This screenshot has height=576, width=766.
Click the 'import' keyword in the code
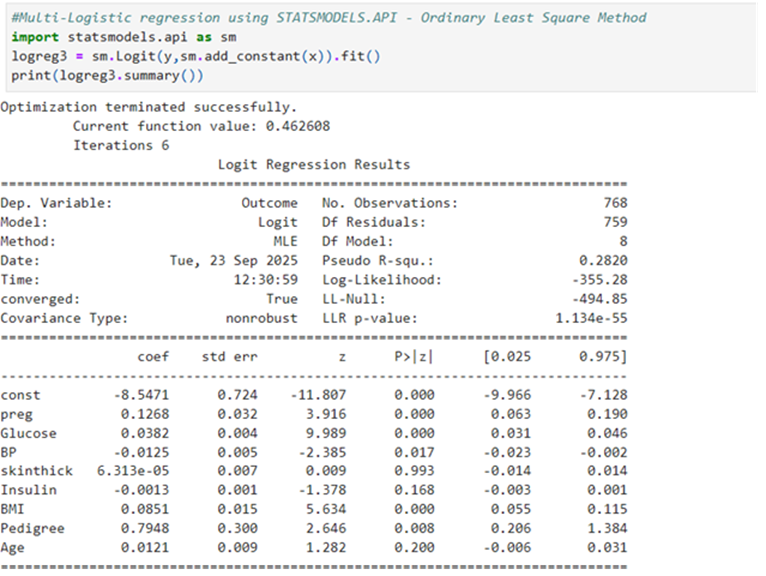35,37
